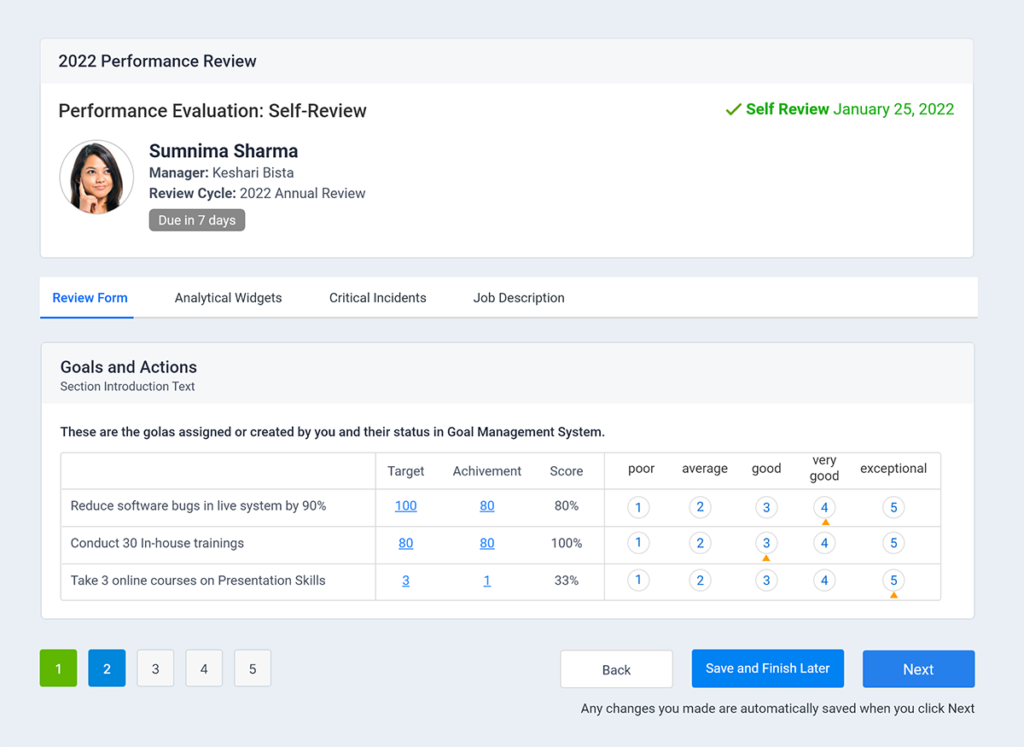Open Achievement link showing 1 course completed
1024x747 pixels.
click(x=487, y=580)
